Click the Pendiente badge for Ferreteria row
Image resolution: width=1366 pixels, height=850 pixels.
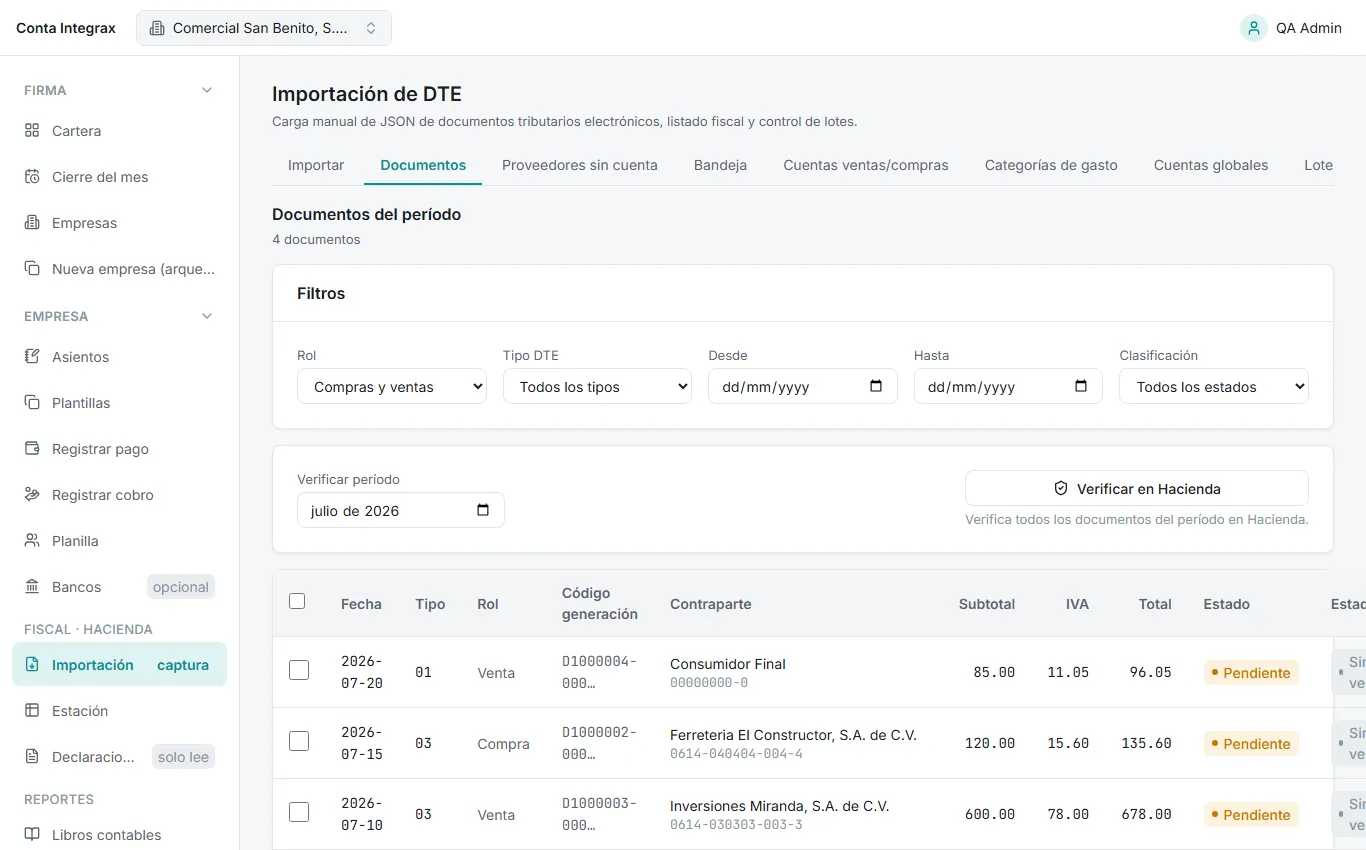[1251, 744]
